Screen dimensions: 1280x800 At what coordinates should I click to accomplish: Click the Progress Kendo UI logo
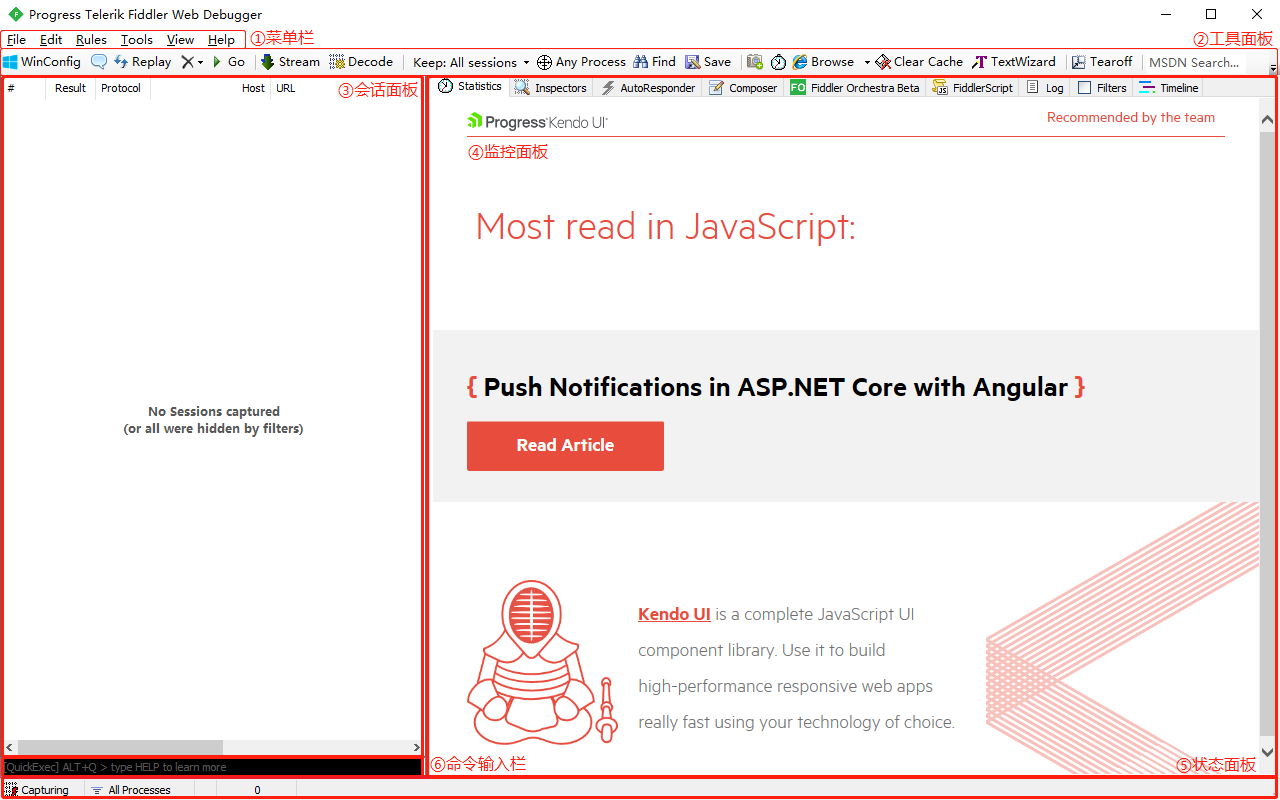(x=537, y=122)
